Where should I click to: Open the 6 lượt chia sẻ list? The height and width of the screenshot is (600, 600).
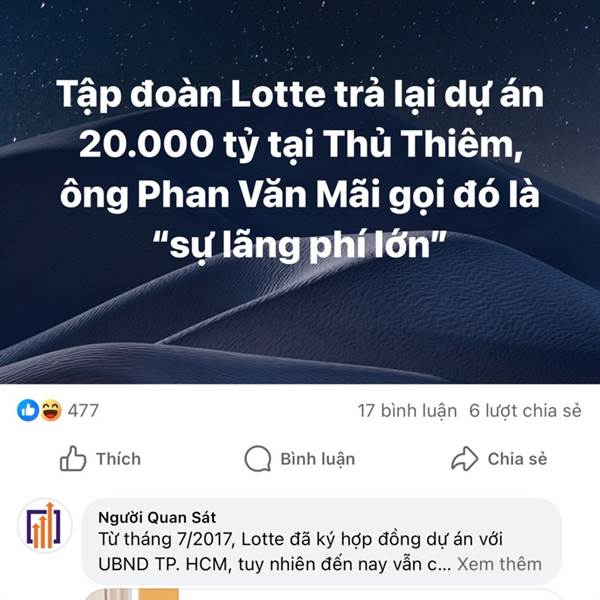(525, 411)
